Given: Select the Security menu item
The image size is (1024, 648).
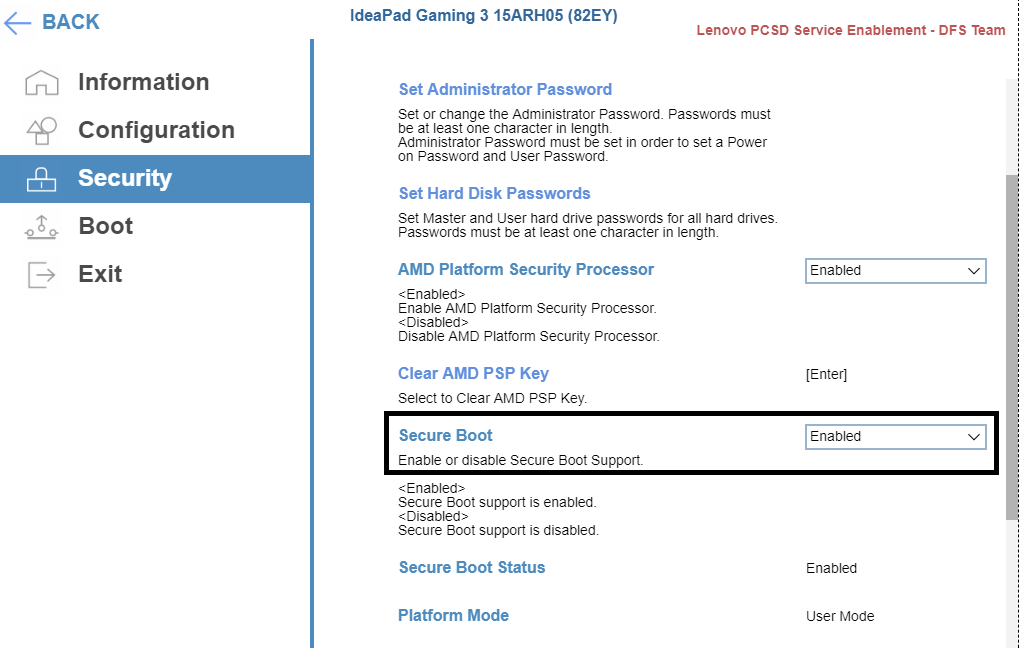Looking at the screenshot, I should (155, 178).
